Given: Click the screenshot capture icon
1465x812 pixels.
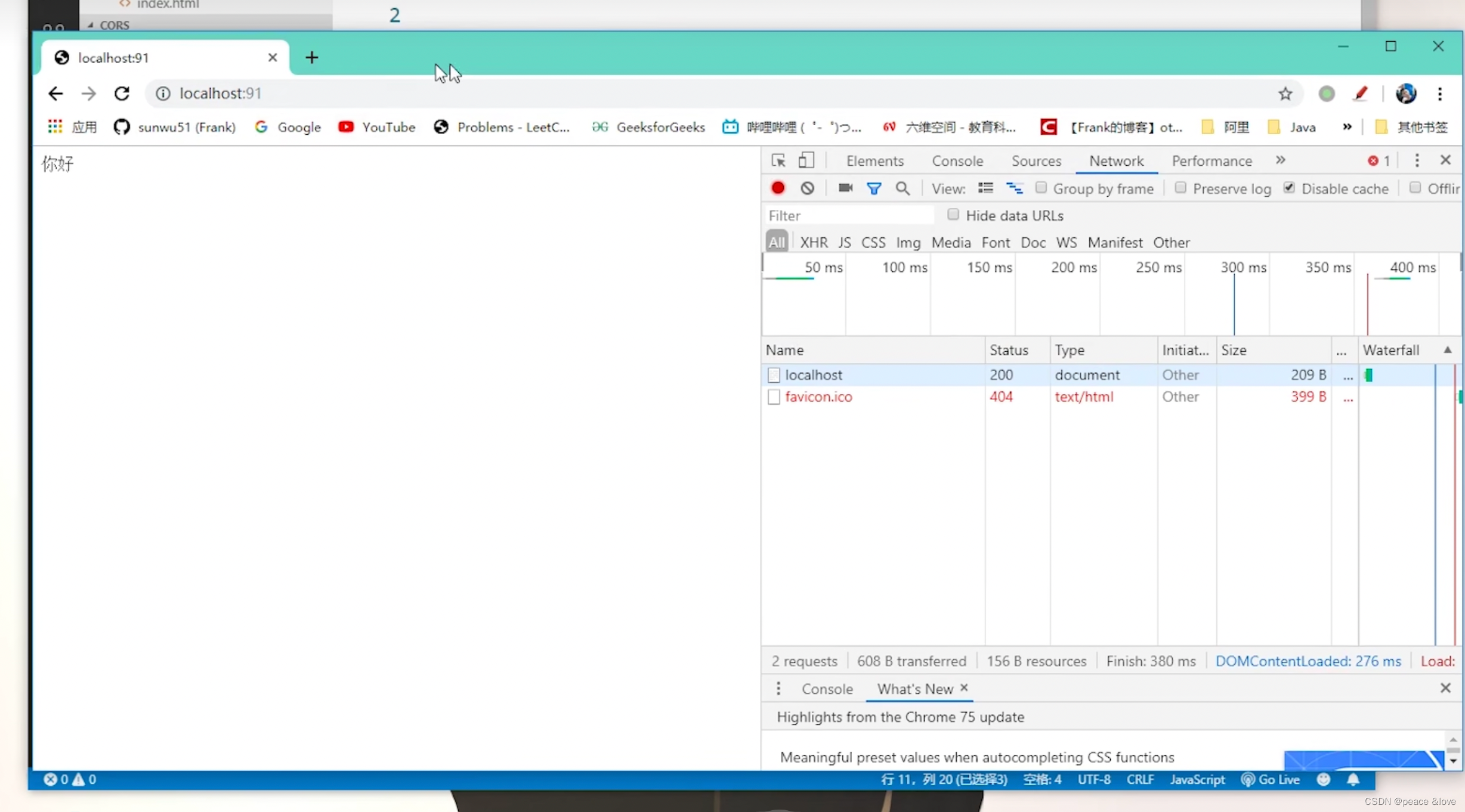Looking at the screenshot, I should click(x=844, y=188).
